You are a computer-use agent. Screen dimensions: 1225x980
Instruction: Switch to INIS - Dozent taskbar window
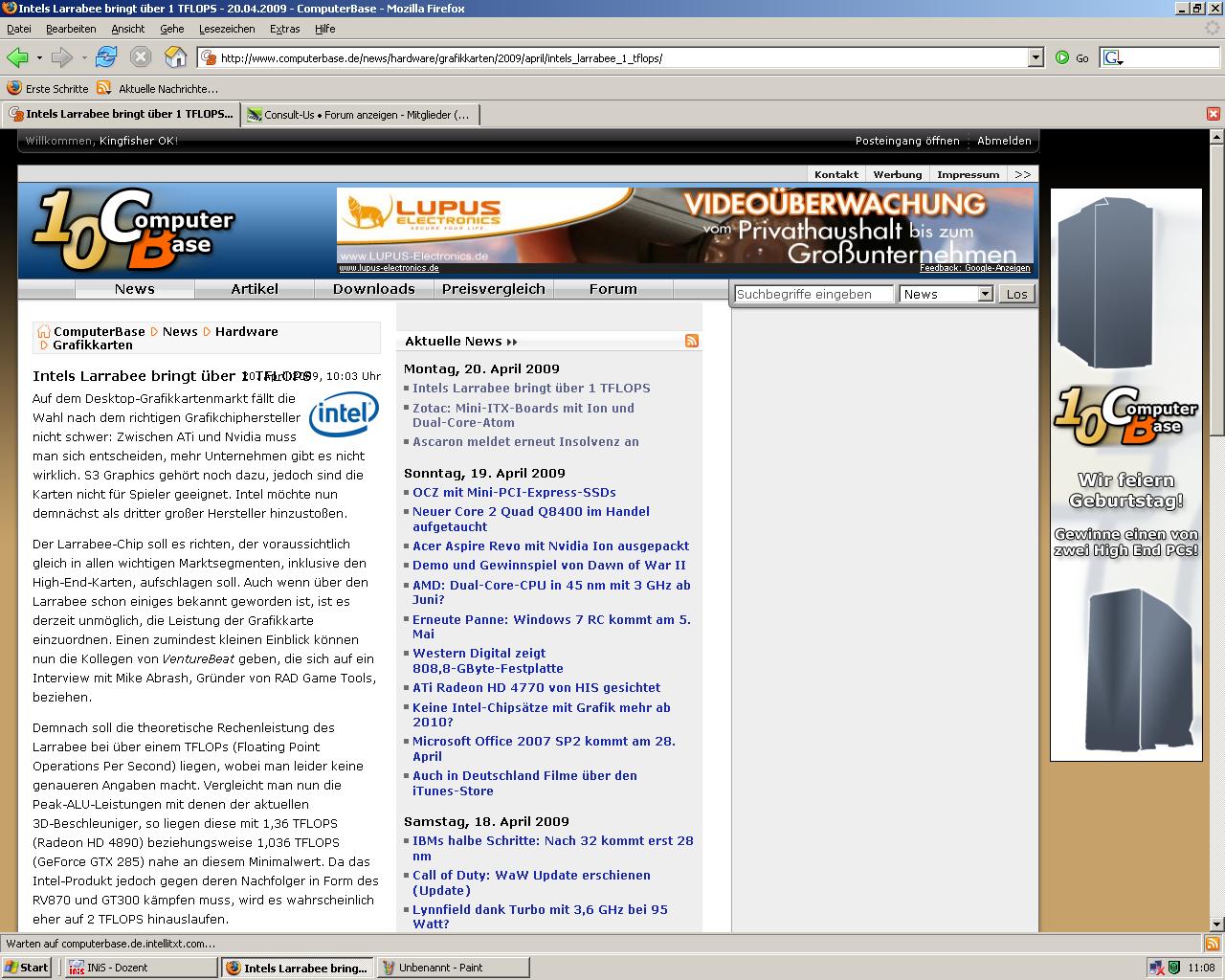(x=142, y=968)
